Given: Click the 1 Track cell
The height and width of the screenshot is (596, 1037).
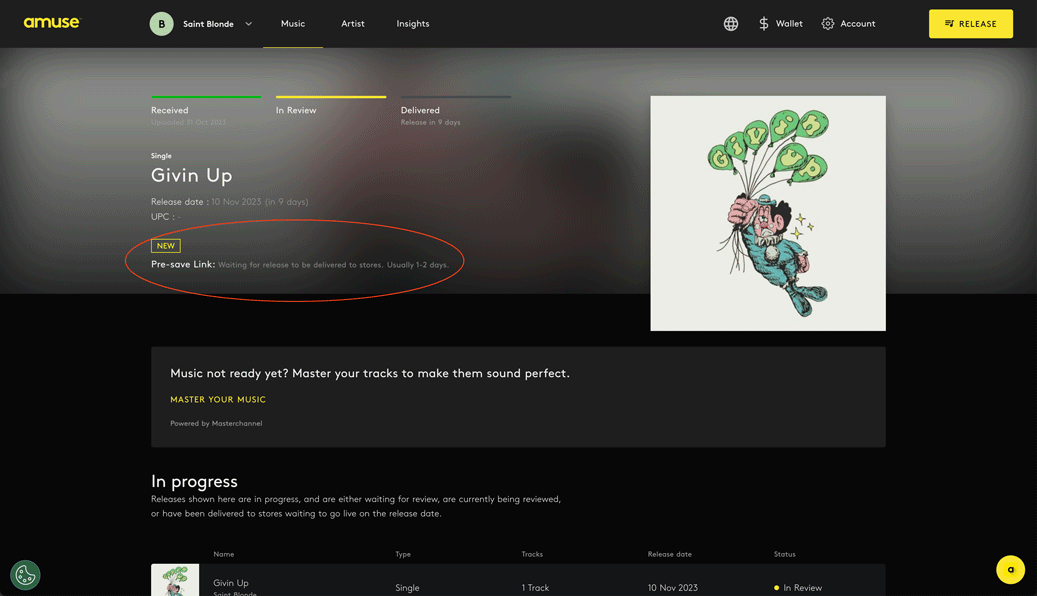Looking at the screenshot, I should (535, 587).
